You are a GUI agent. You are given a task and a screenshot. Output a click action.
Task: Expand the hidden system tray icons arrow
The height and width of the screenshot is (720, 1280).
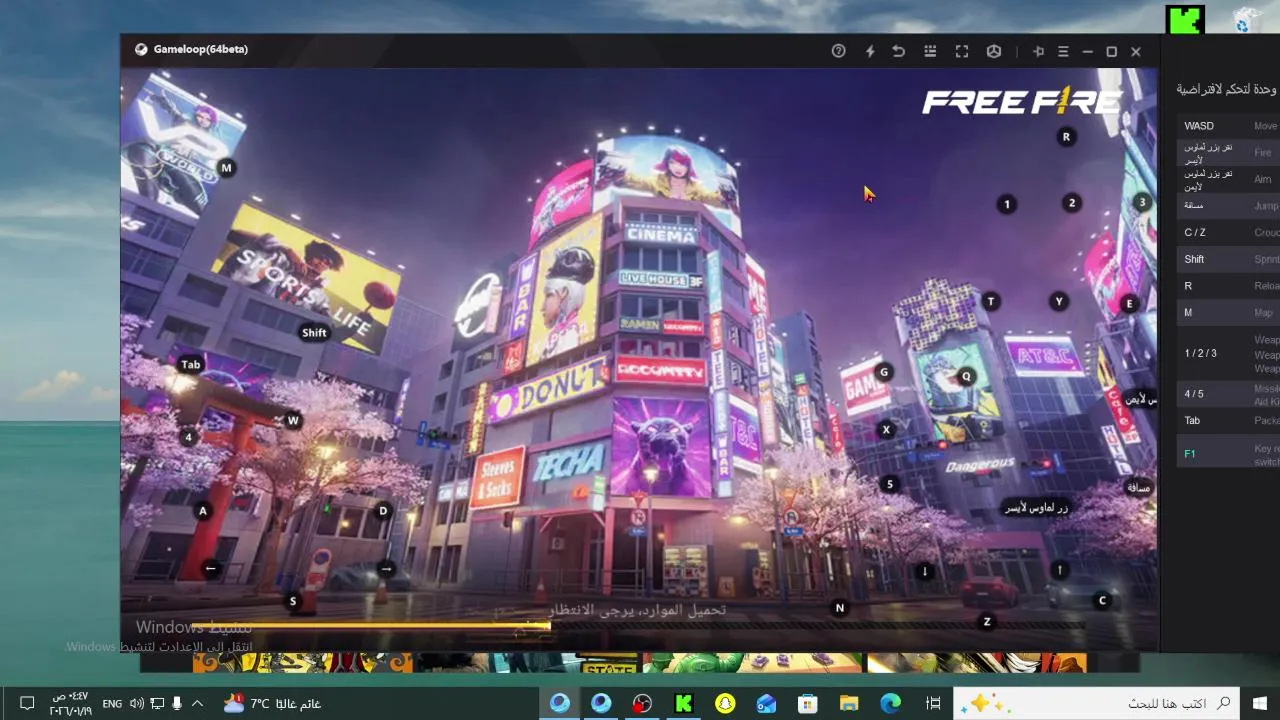tap(197, 704)
